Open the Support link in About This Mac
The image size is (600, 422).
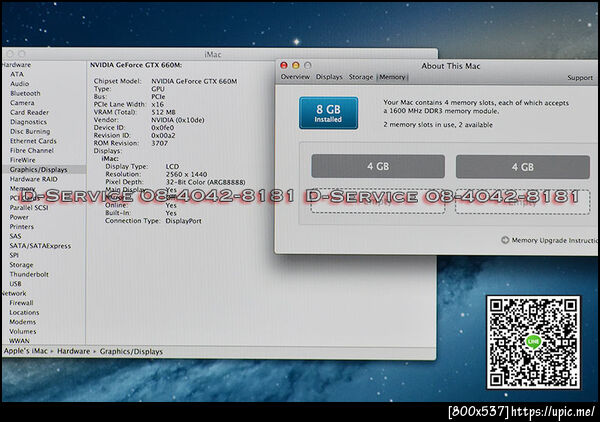click(x=580, y=78)
